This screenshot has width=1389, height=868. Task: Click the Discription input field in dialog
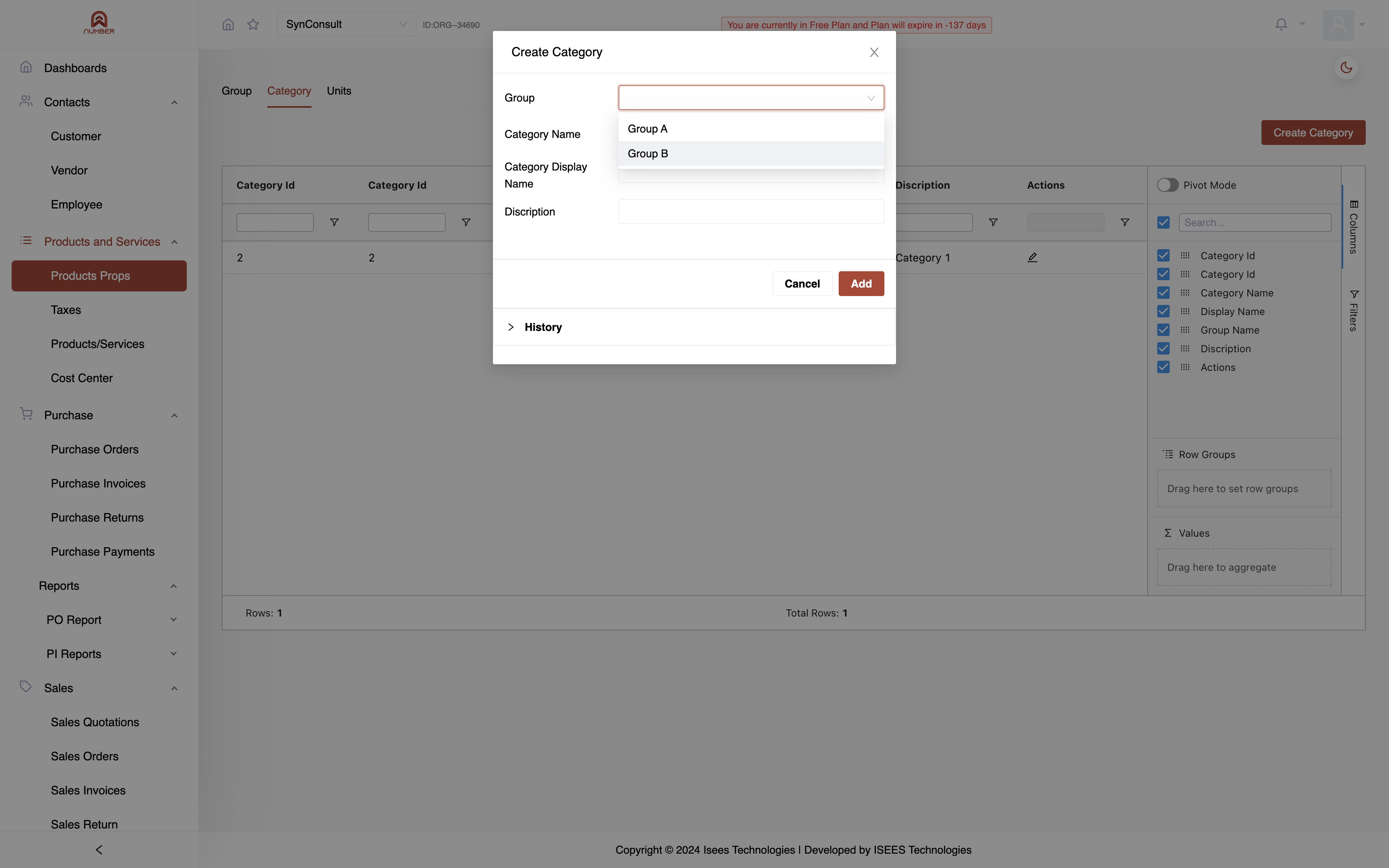point(751,211)
